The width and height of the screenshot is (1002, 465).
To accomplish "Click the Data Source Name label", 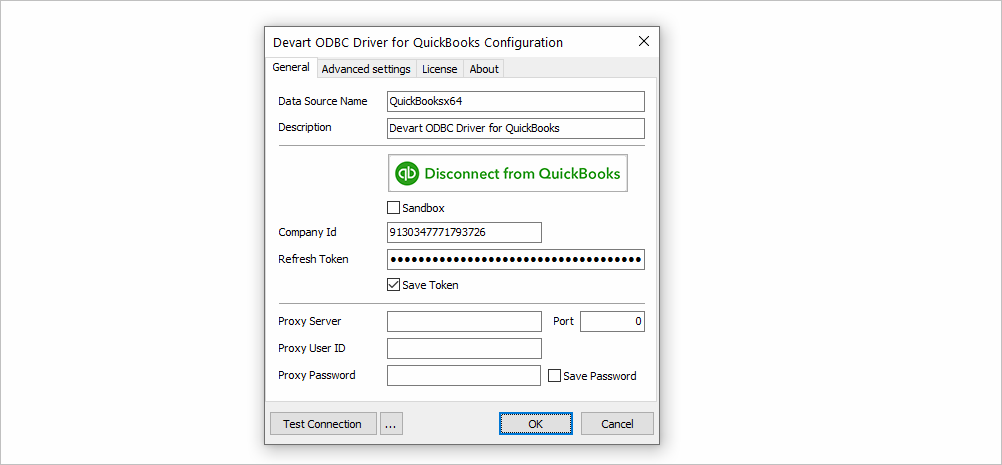I will [323, 102].
